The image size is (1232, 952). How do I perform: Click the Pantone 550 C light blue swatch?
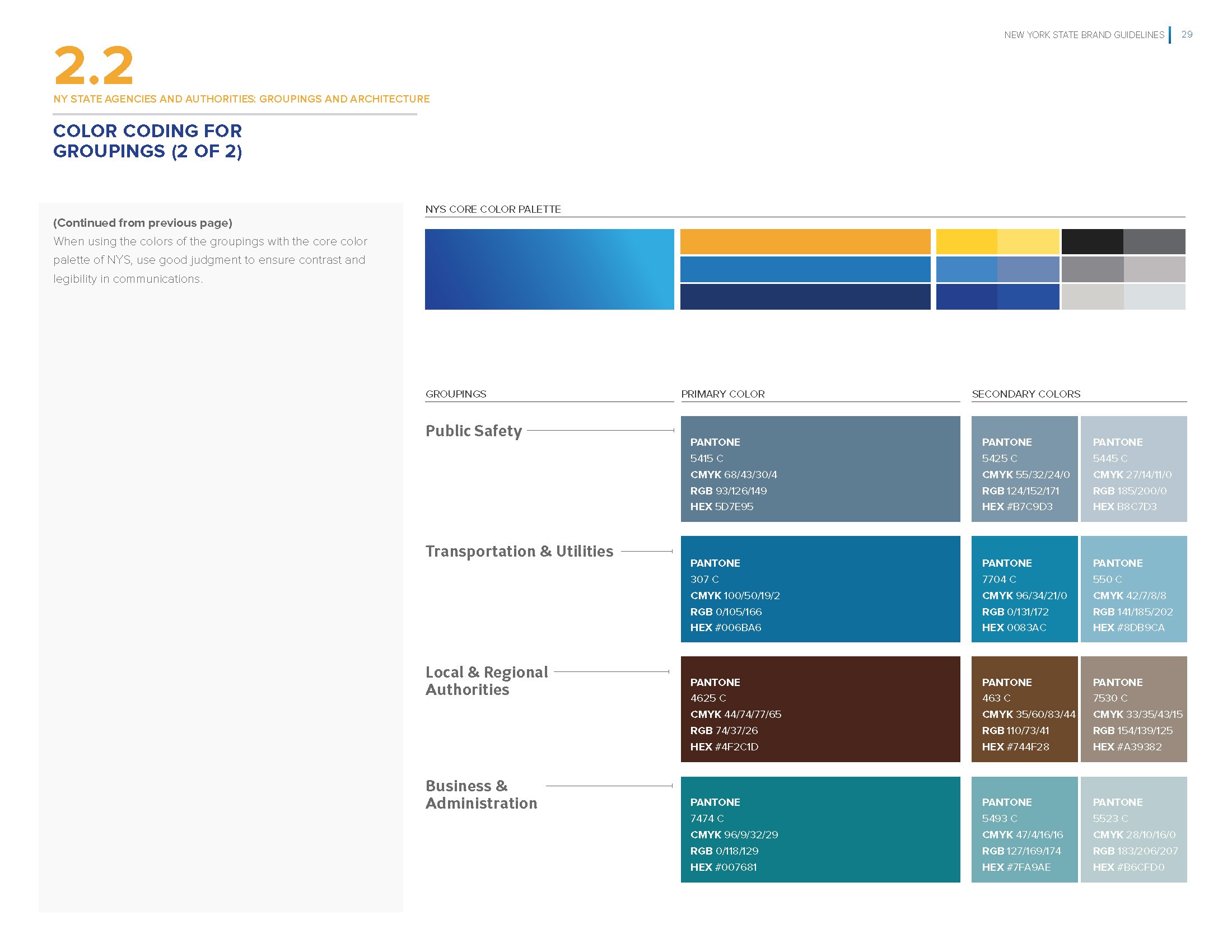tap(1133, 589)
